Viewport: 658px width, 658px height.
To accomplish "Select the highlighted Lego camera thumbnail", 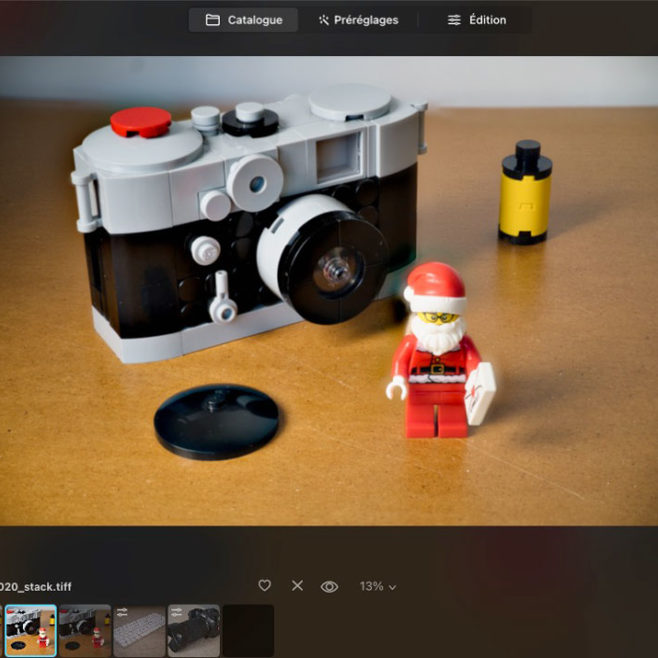I will [31, 631].
